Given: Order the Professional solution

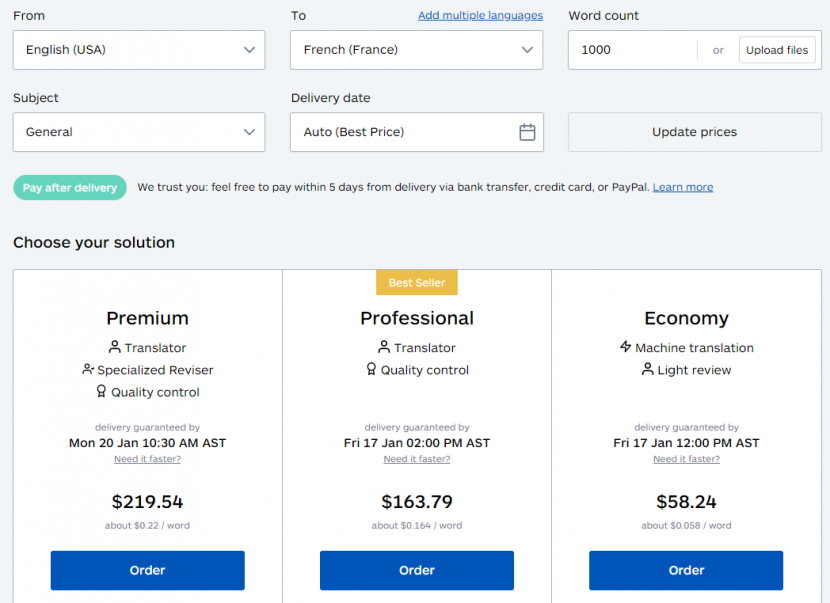Looking at the screenshot, I should (x=417, y=570).
